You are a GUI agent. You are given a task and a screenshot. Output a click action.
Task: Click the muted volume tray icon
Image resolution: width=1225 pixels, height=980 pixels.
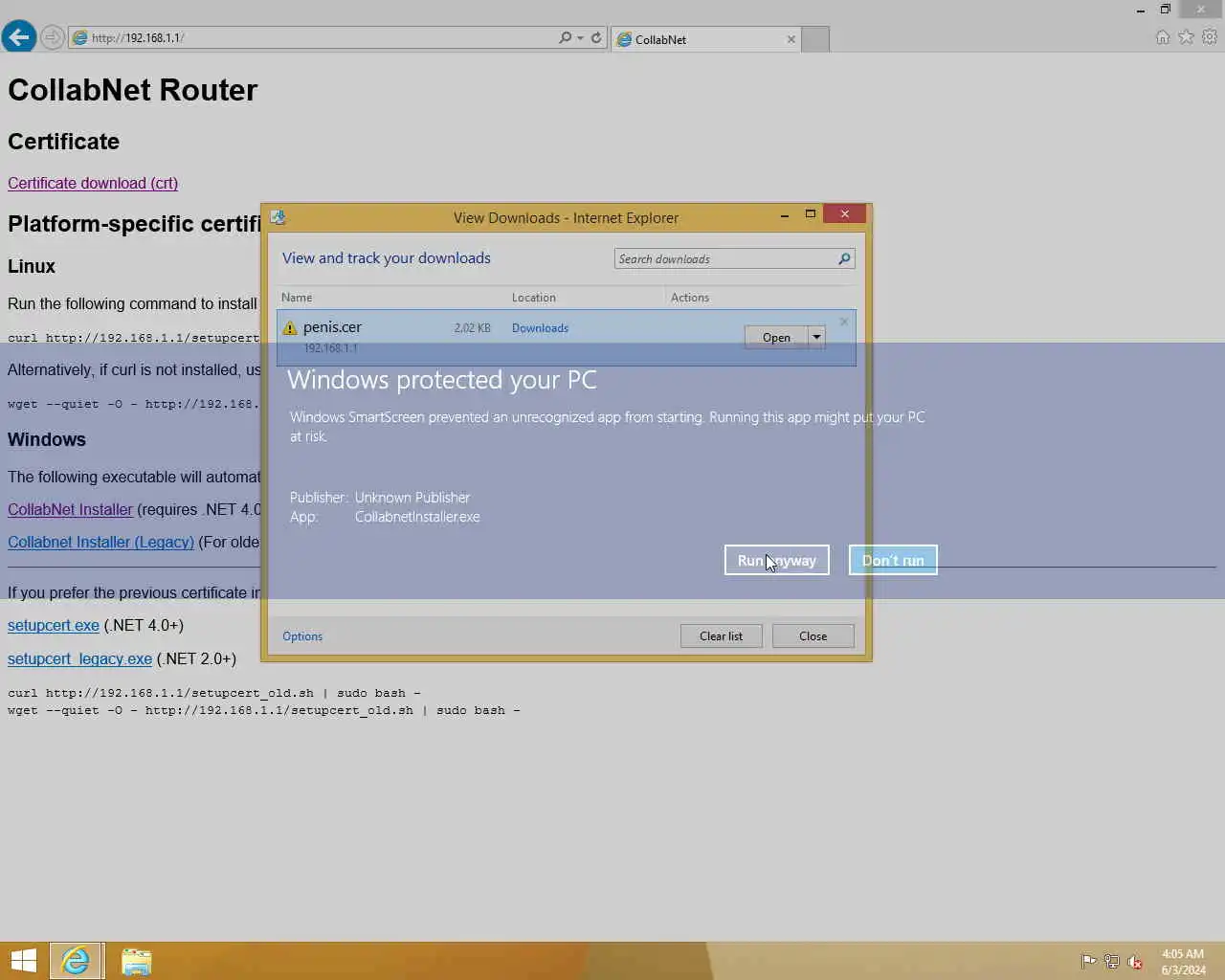point(1135,962)
